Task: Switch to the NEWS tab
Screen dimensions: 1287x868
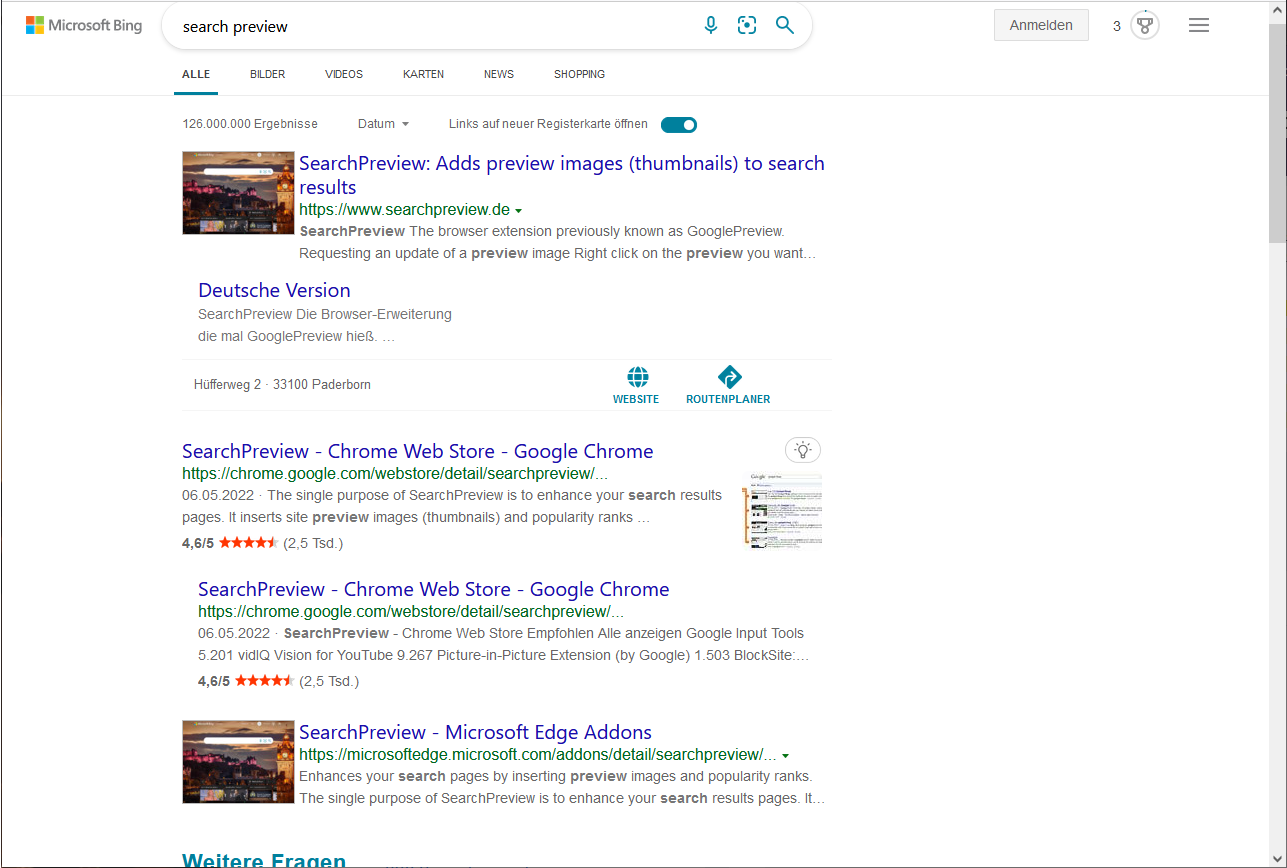Action: tap(499, 74)
